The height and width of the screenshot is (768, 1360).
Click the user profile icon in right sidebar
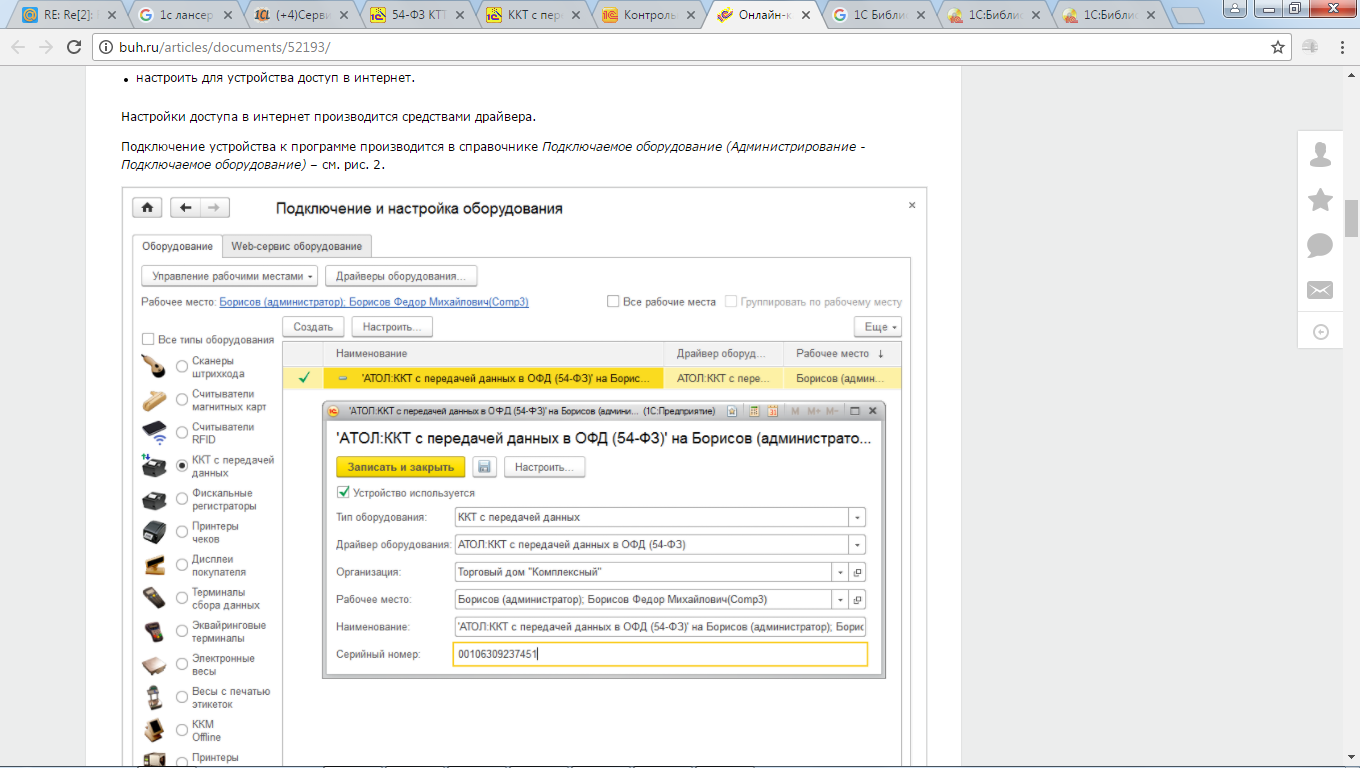click(1320, 155)
